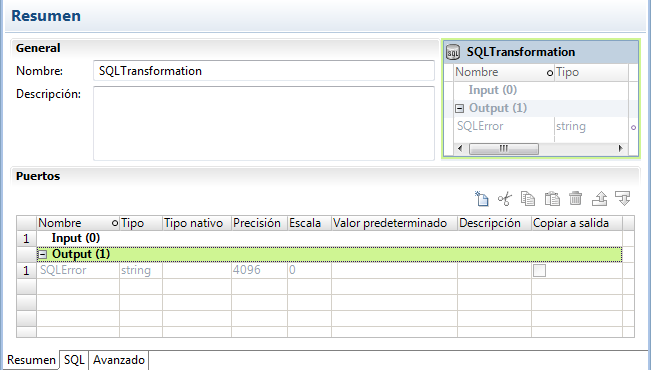Image resolution: width=651 pixels, height=370 pixels.
Task: Click the Move Up arrow icon
Action: 600,198
